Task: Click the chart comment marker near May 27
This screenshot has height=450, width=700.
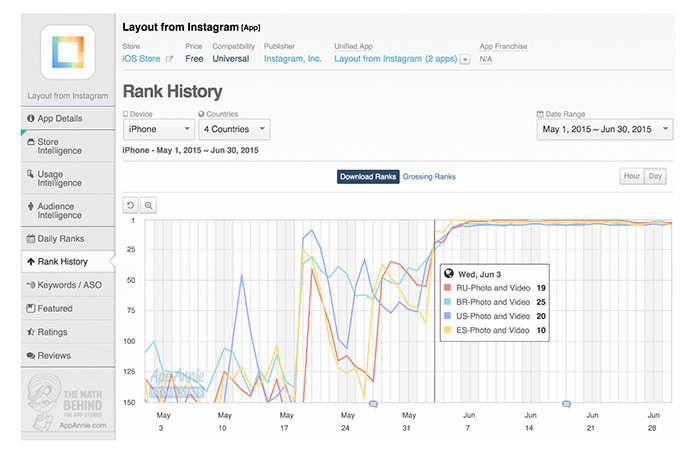Action: point(373,404)
